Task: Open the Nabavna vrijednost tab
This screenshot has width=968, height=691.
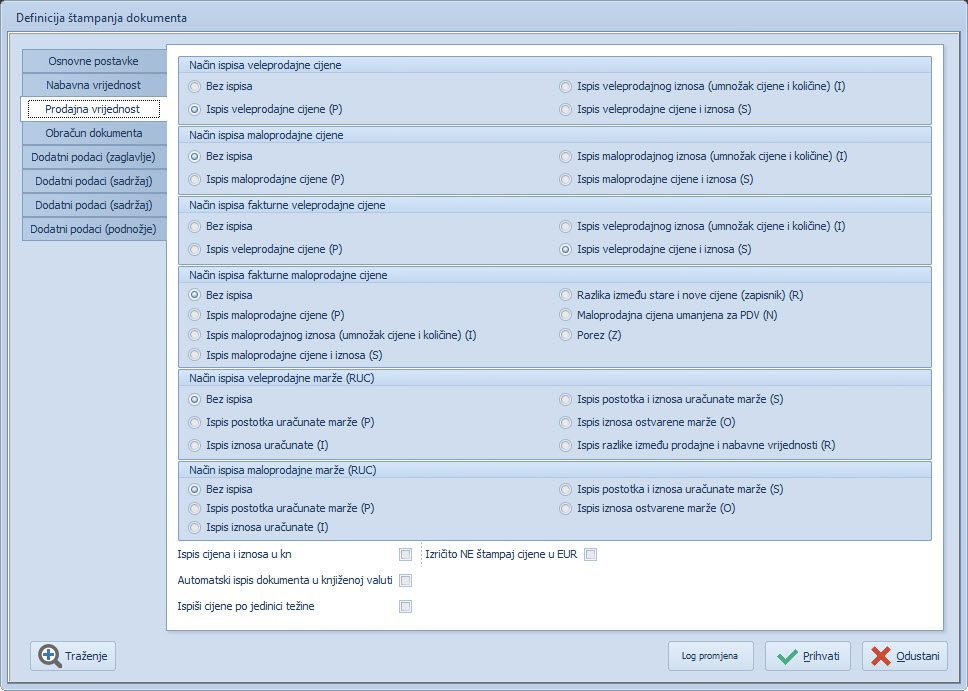Action: pyautogui.click(x=93, y=85)
